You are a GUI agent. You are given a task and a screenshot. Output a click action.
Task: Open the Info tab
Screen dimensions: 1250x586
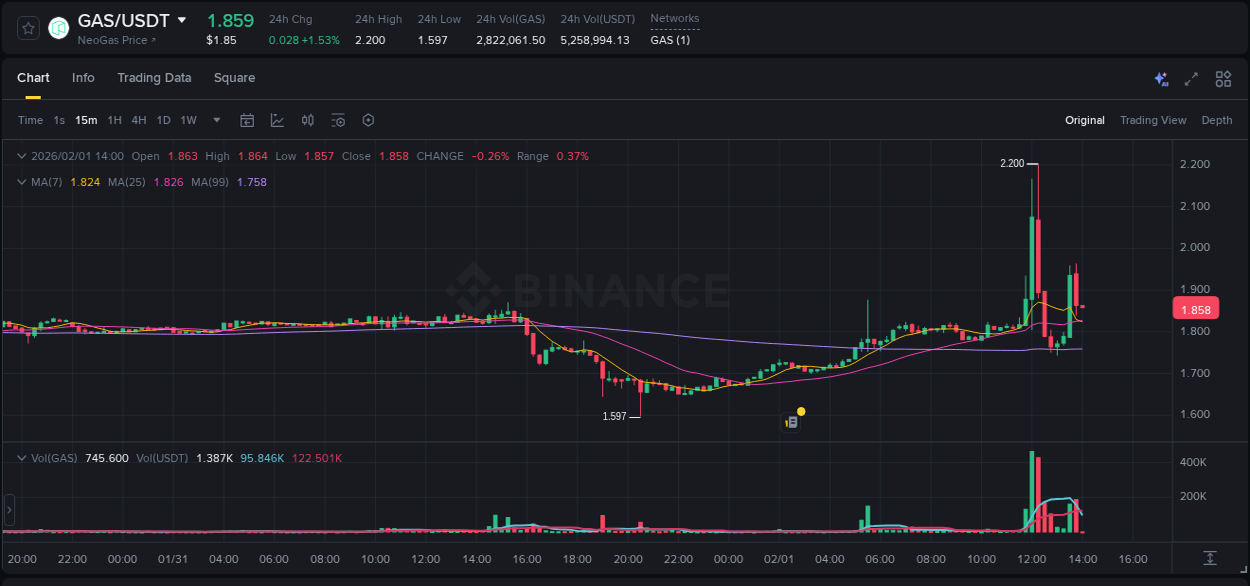tap(83, 78)
